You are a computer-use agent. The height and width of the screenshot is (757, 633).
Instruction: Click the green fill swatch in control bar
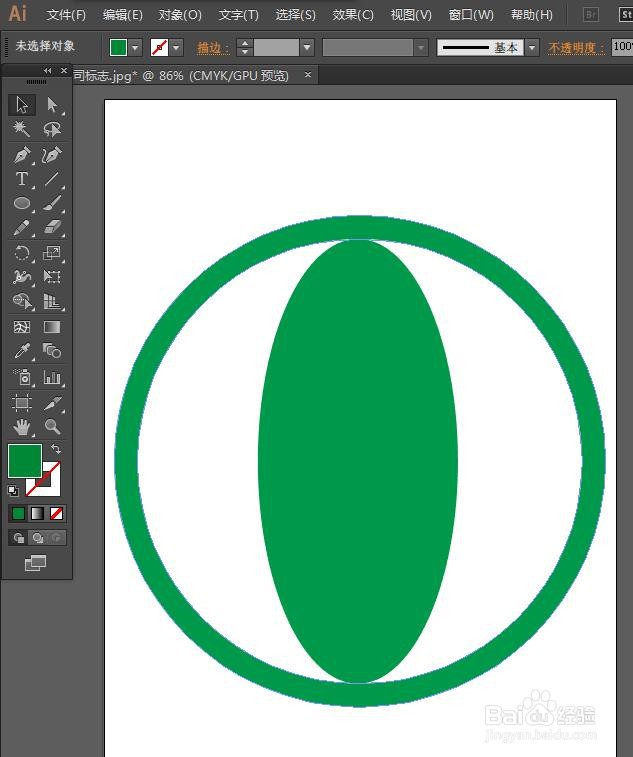(x=118, y=47)
